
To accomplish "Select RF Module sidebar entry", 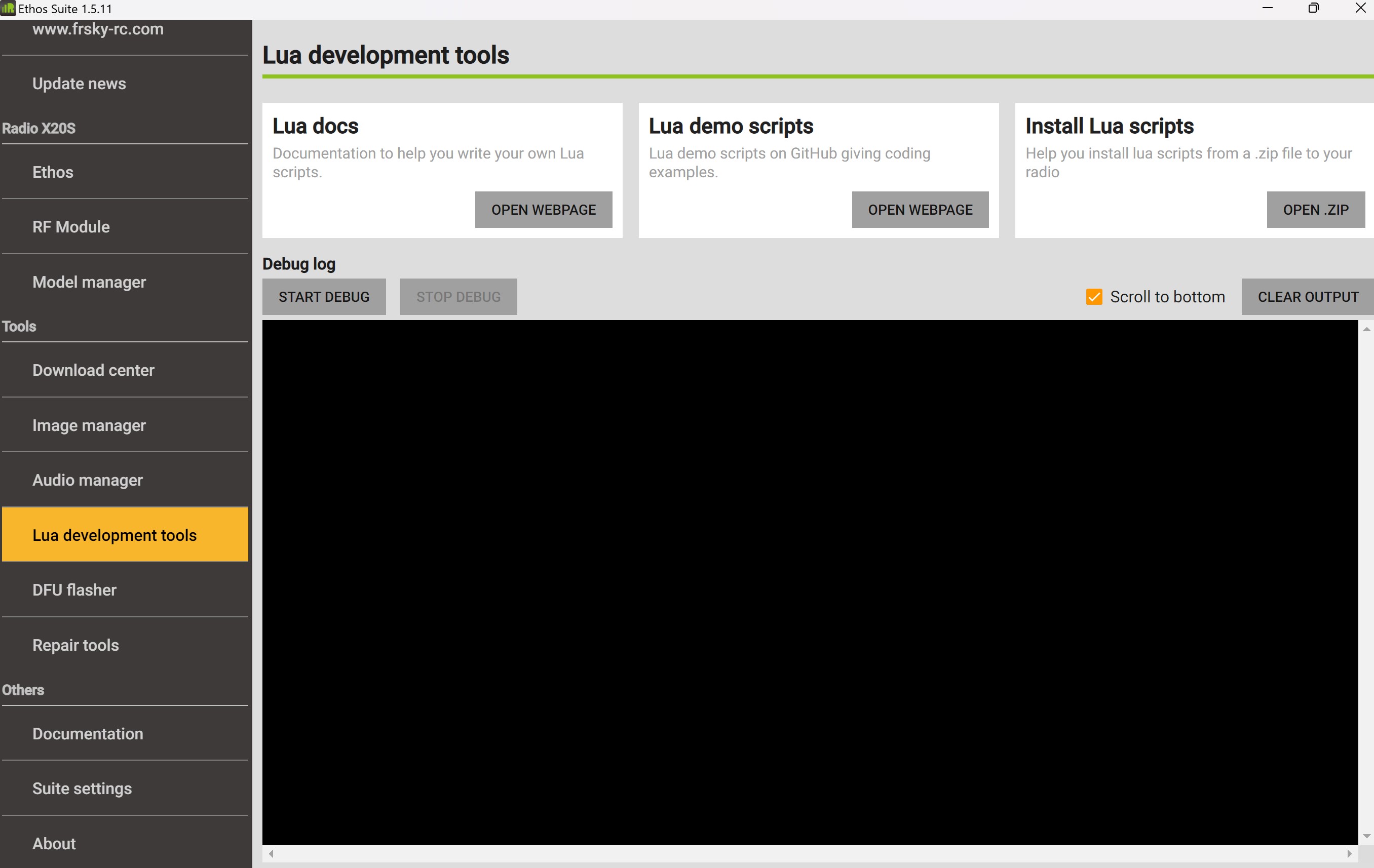I will 71,226.
